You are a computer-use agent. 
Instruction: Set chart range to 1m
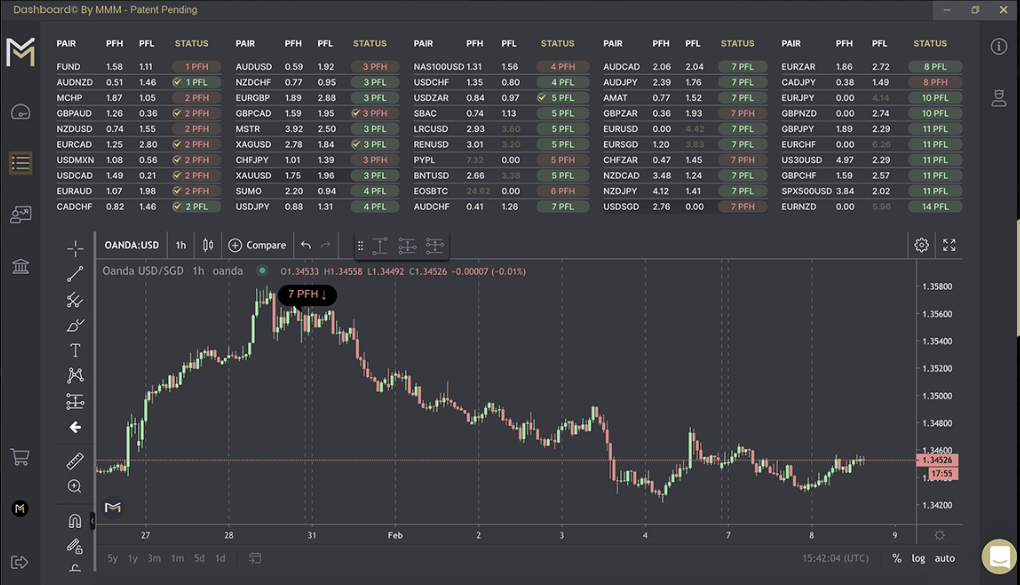(x=177, y=558)
